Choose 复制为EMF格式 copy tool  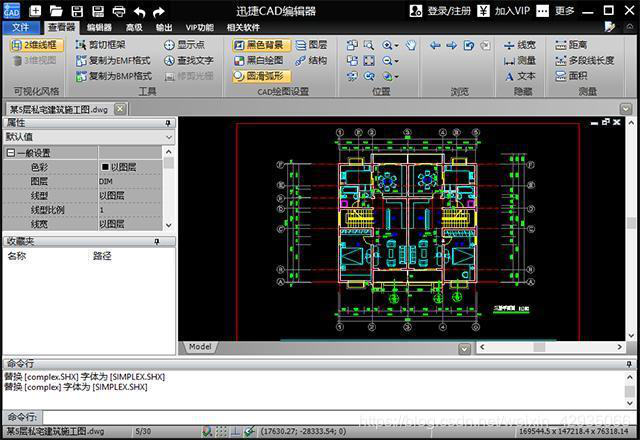pos(113,60)
